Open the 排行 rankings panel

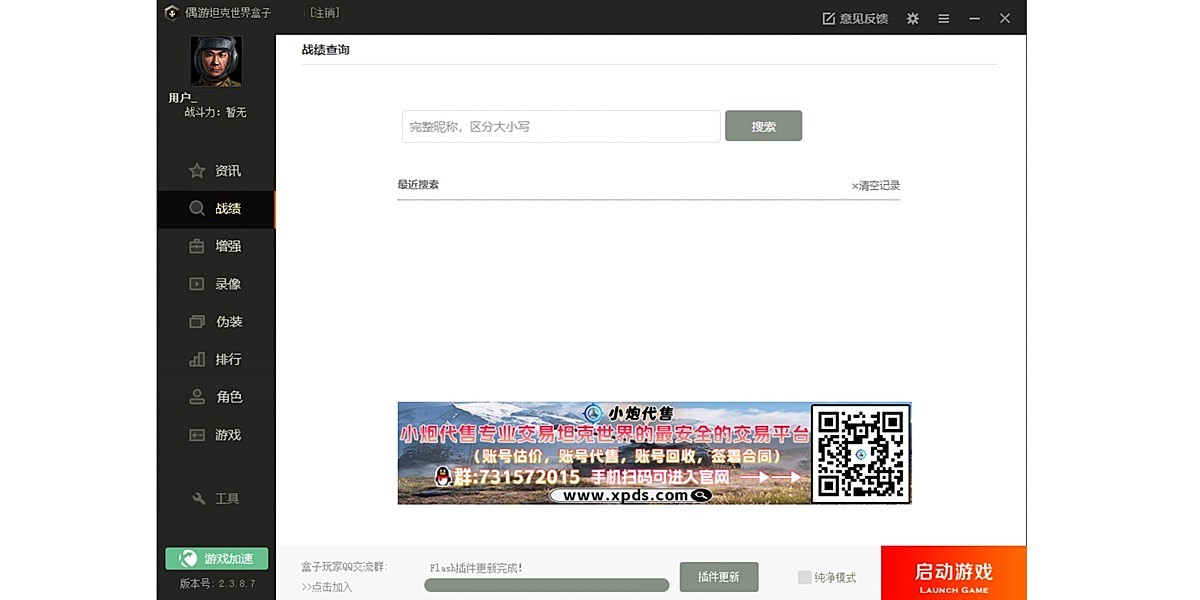(216, 359)
